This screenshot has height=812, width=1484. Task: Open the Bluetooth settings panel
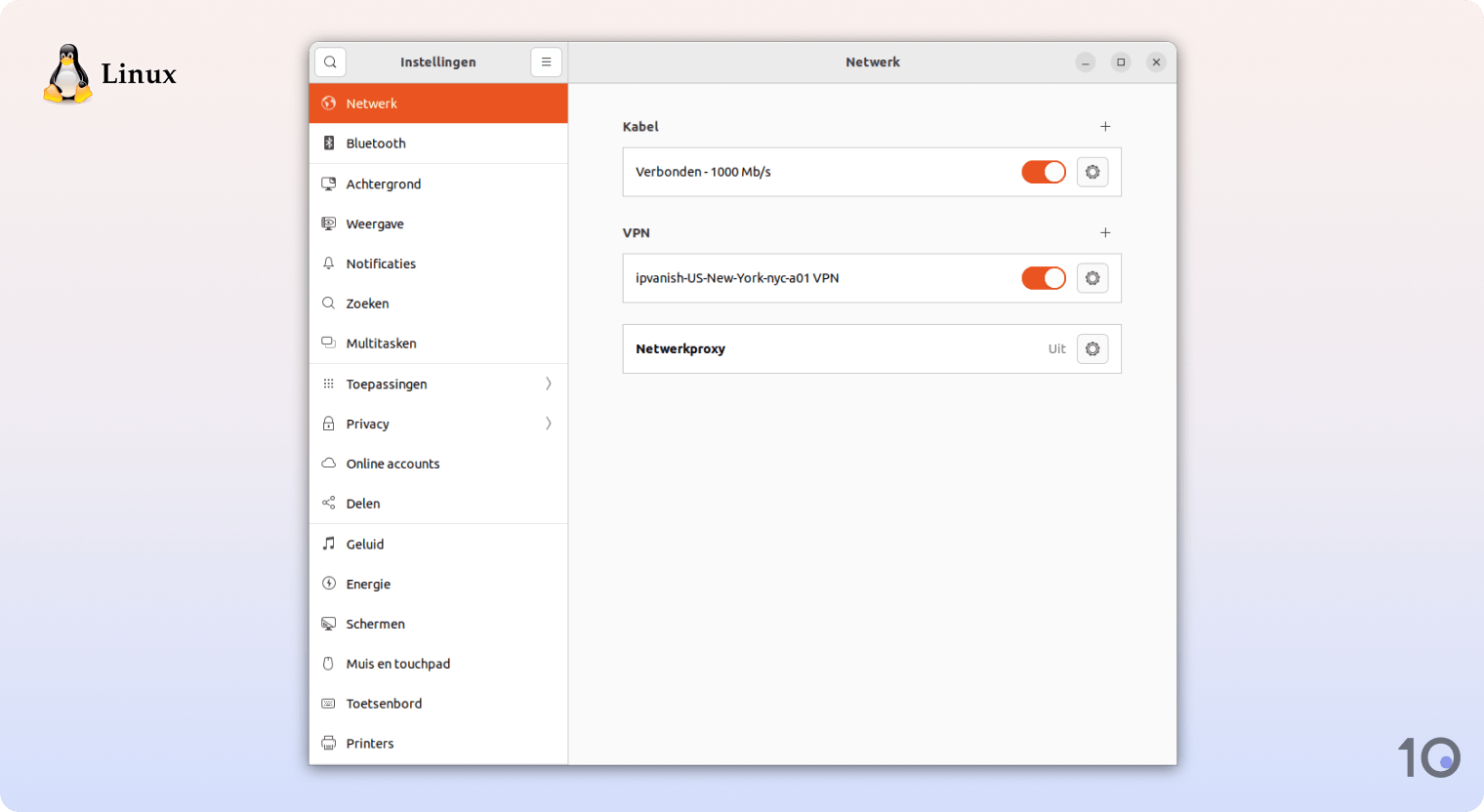click(438, 143)
